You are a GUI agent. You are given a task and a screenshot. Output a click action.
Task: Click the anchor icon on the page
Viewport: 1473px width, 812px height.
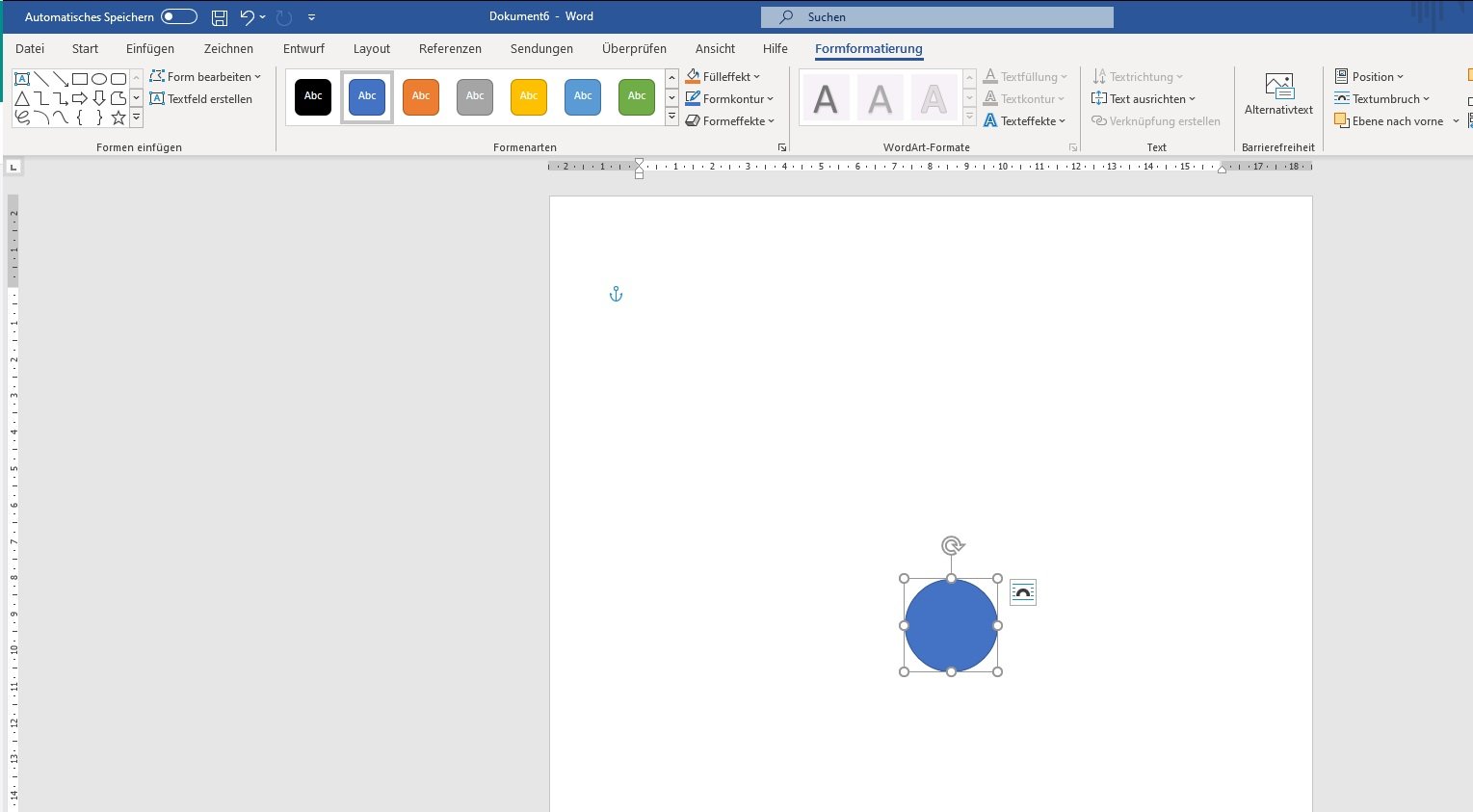pos(616,294)
